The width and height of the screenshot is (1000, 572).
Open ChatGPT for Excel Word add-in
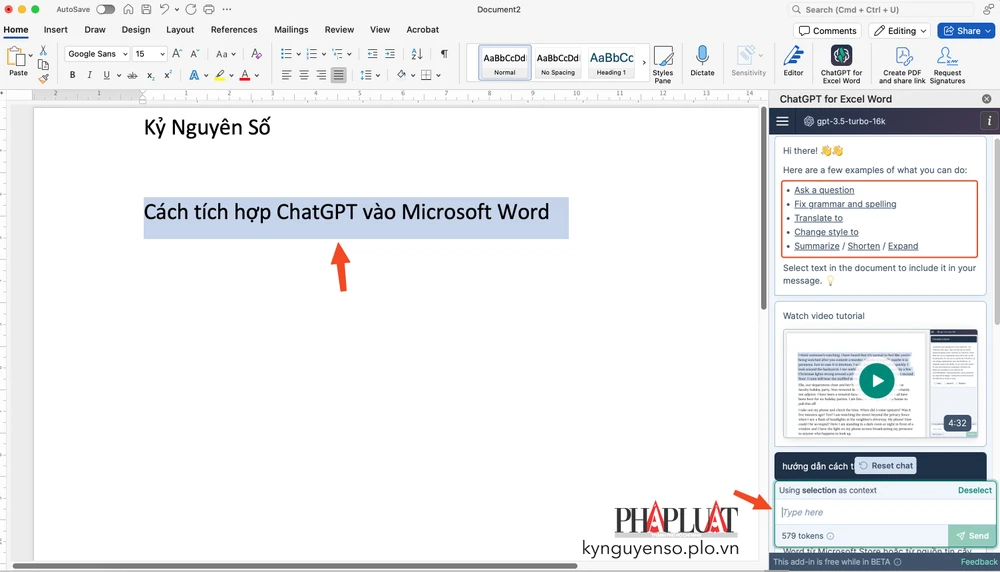click(x=841, y=64)
